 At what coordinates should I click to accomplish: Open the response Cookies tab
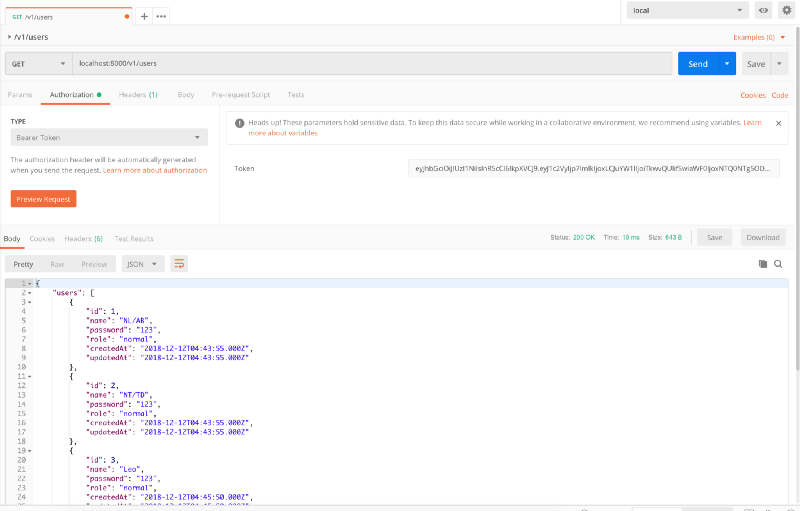pyautogui.click(x=42, y=239)
